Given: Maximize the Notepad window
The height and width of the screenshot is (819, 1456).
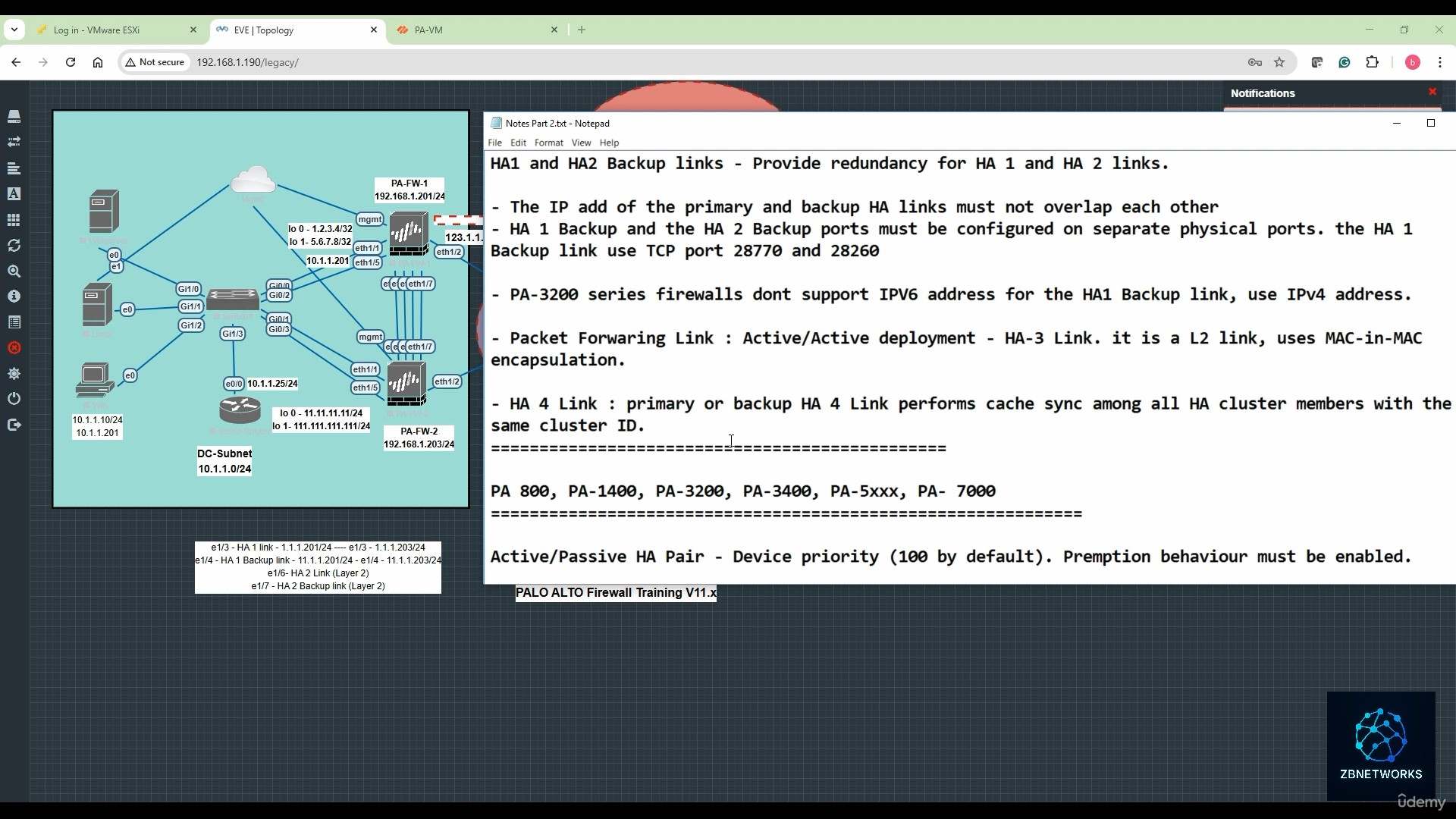Looking at the screenshot, I should click(1431, 123).
